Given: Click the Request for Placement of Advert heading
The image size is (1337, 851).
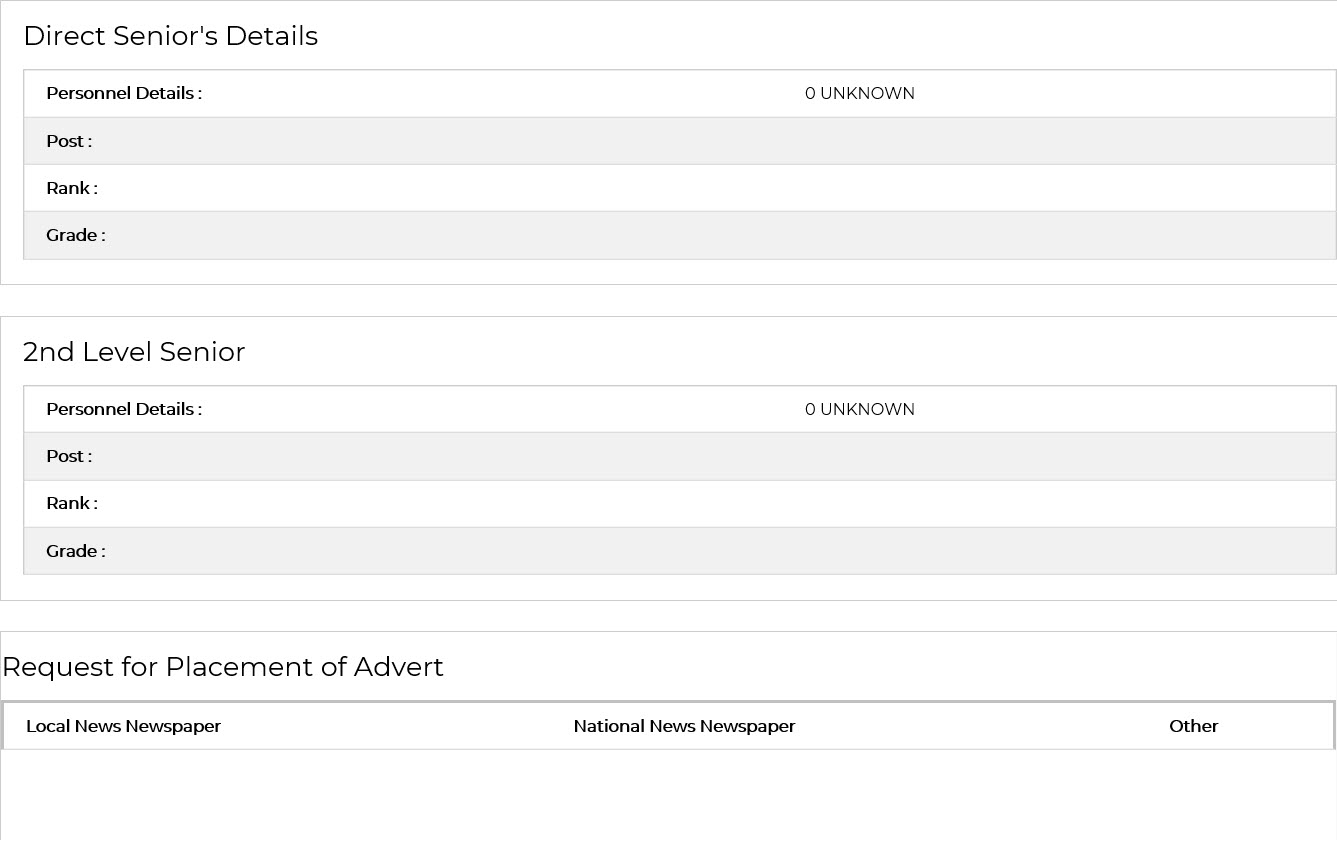Looking at the screenshot, I should pos(222,667).
